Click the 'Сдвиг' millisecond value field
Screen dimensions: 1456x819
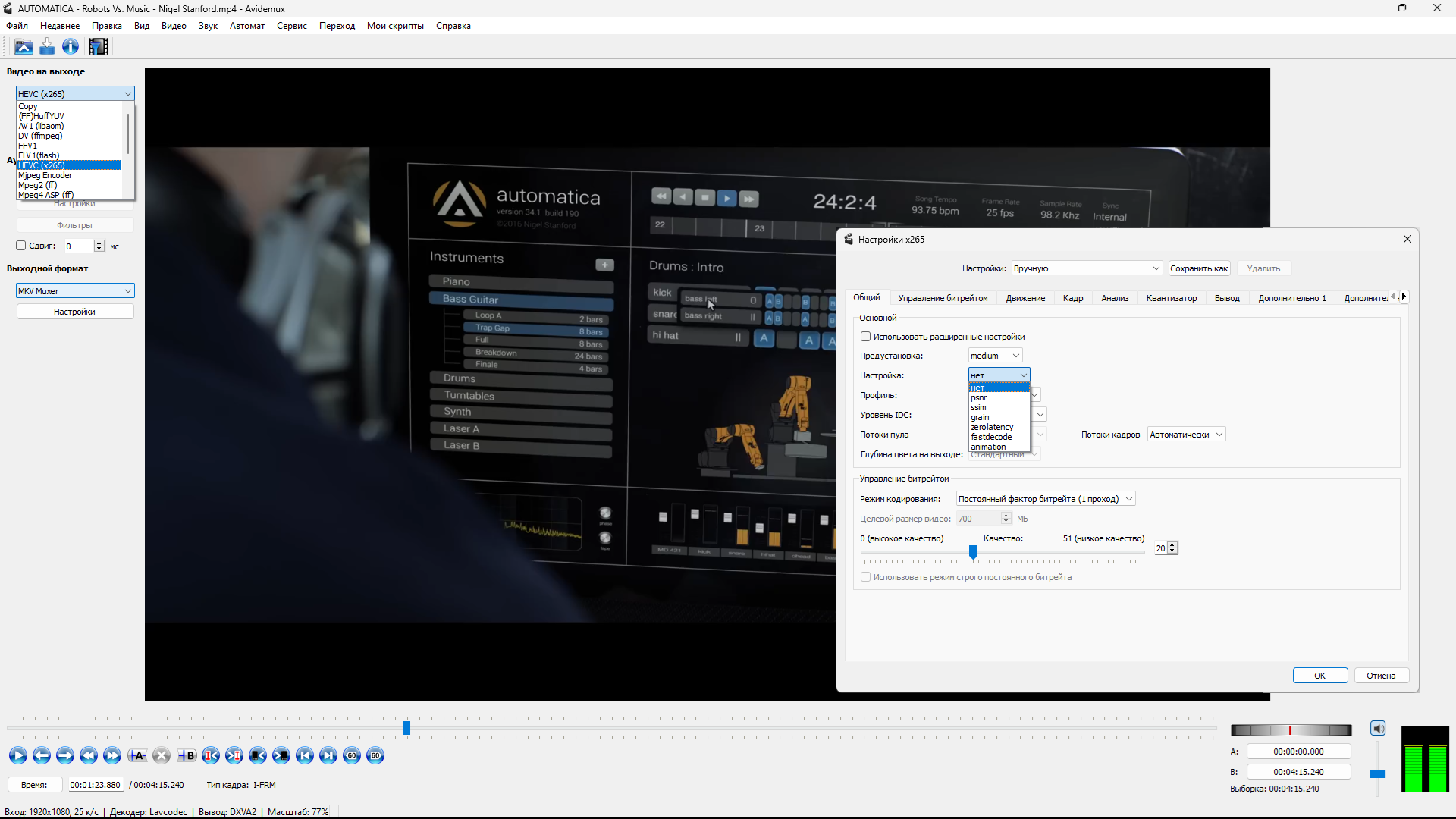(x=79, y=246)
